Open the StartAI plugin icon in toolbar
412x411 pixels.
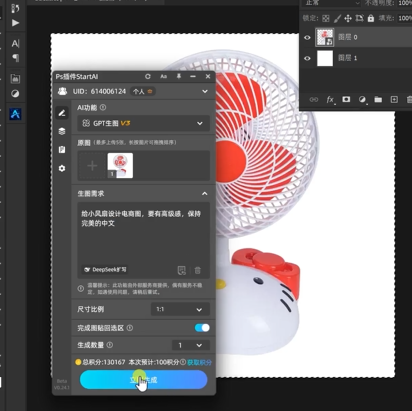pyautogui.click(x=15, y=114)
